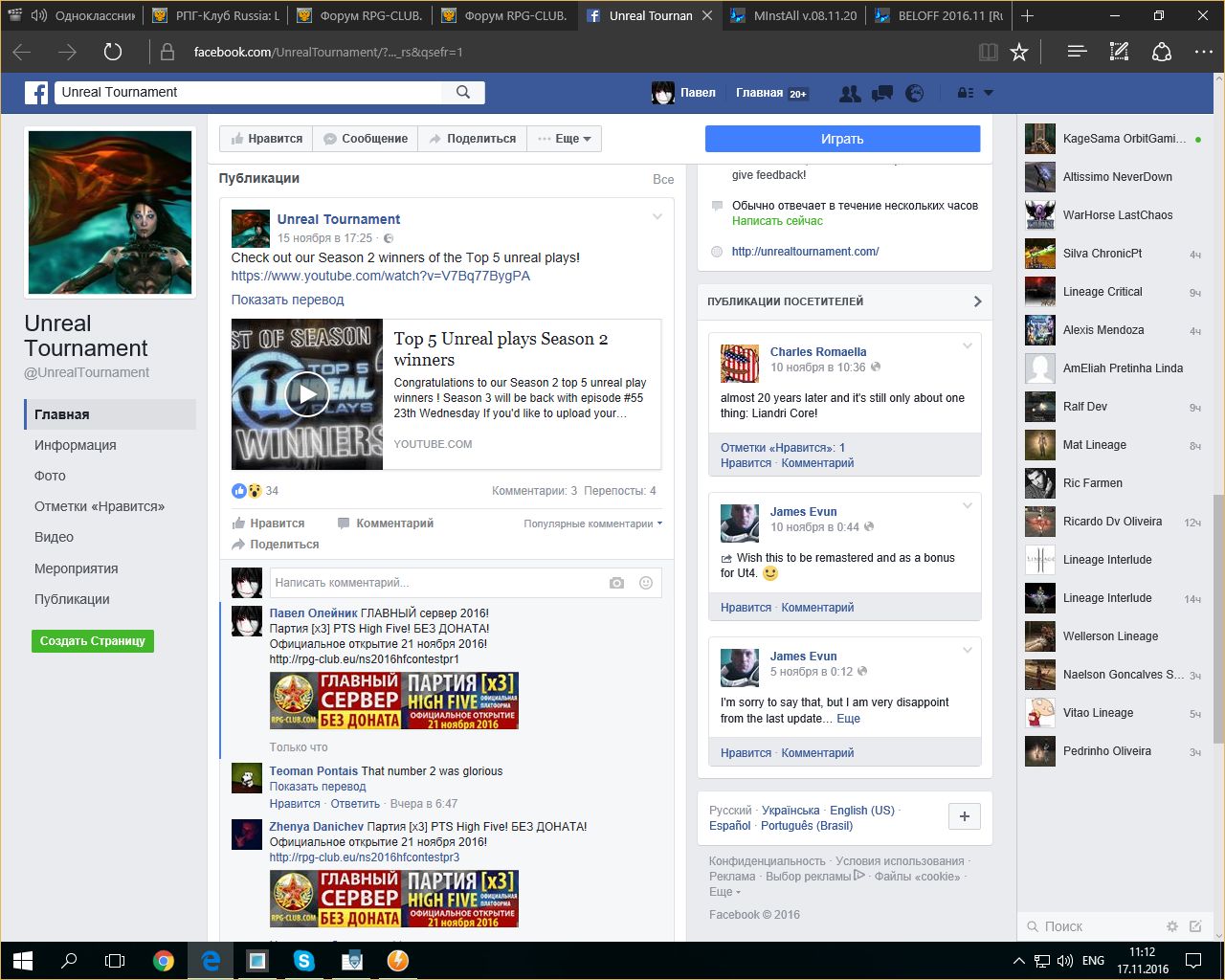Click the blue Играть button
The height and width of the screenshot is (980, 1225).
click(842, 139)
